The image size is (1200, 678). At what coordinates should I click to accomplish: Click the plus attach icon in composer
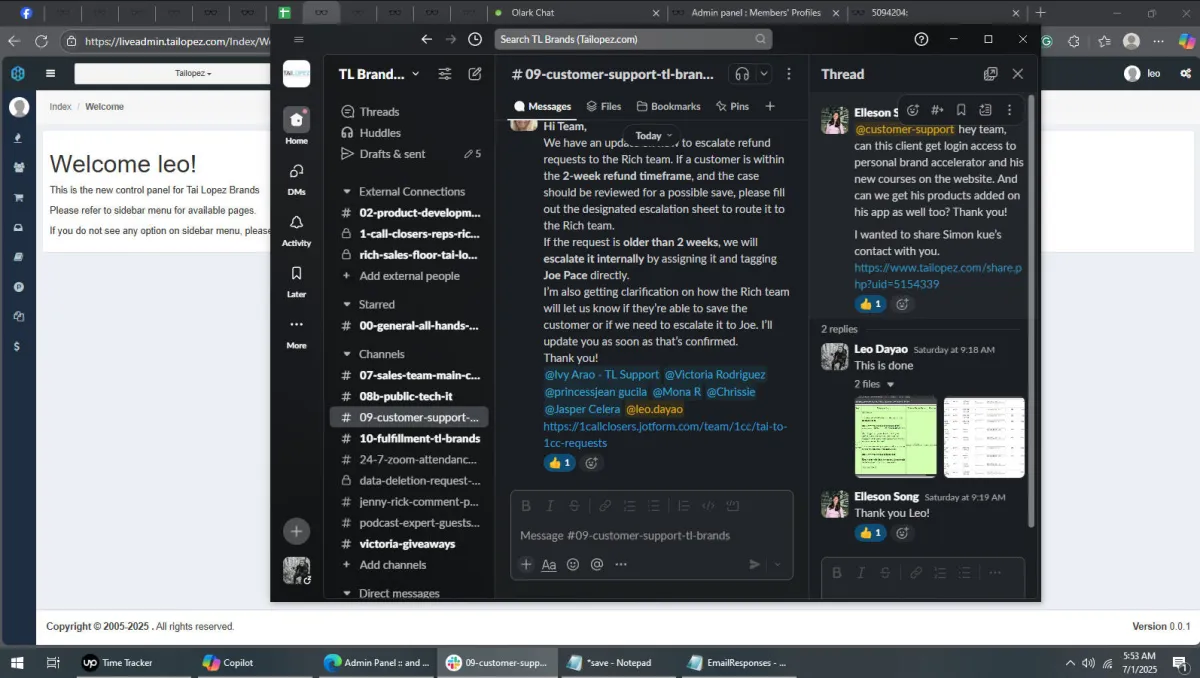[526, 564]
